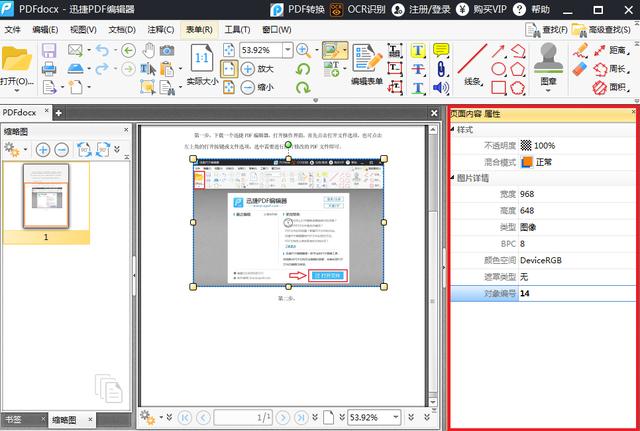Open the 文件 menu

click(13, 30)
